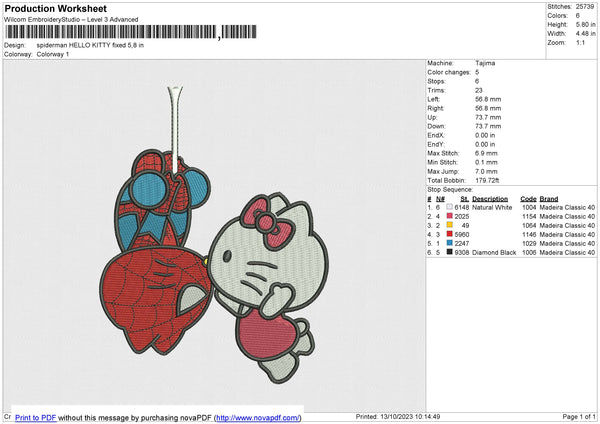
Task: Open the novapdf.com link
Action: coord(258,418)
